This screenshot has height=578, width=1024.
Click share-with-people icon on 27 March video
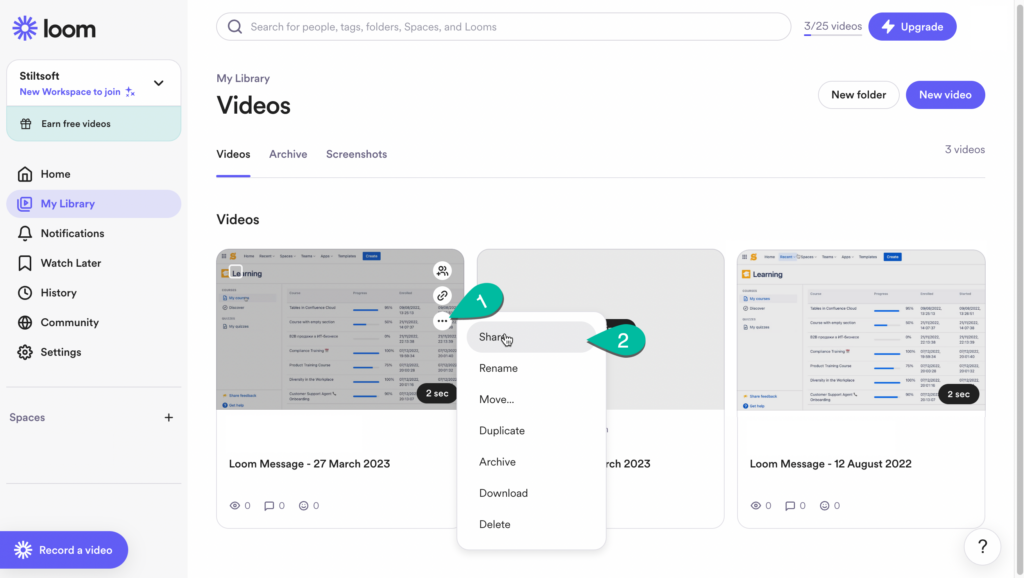(x=442, y=270)
